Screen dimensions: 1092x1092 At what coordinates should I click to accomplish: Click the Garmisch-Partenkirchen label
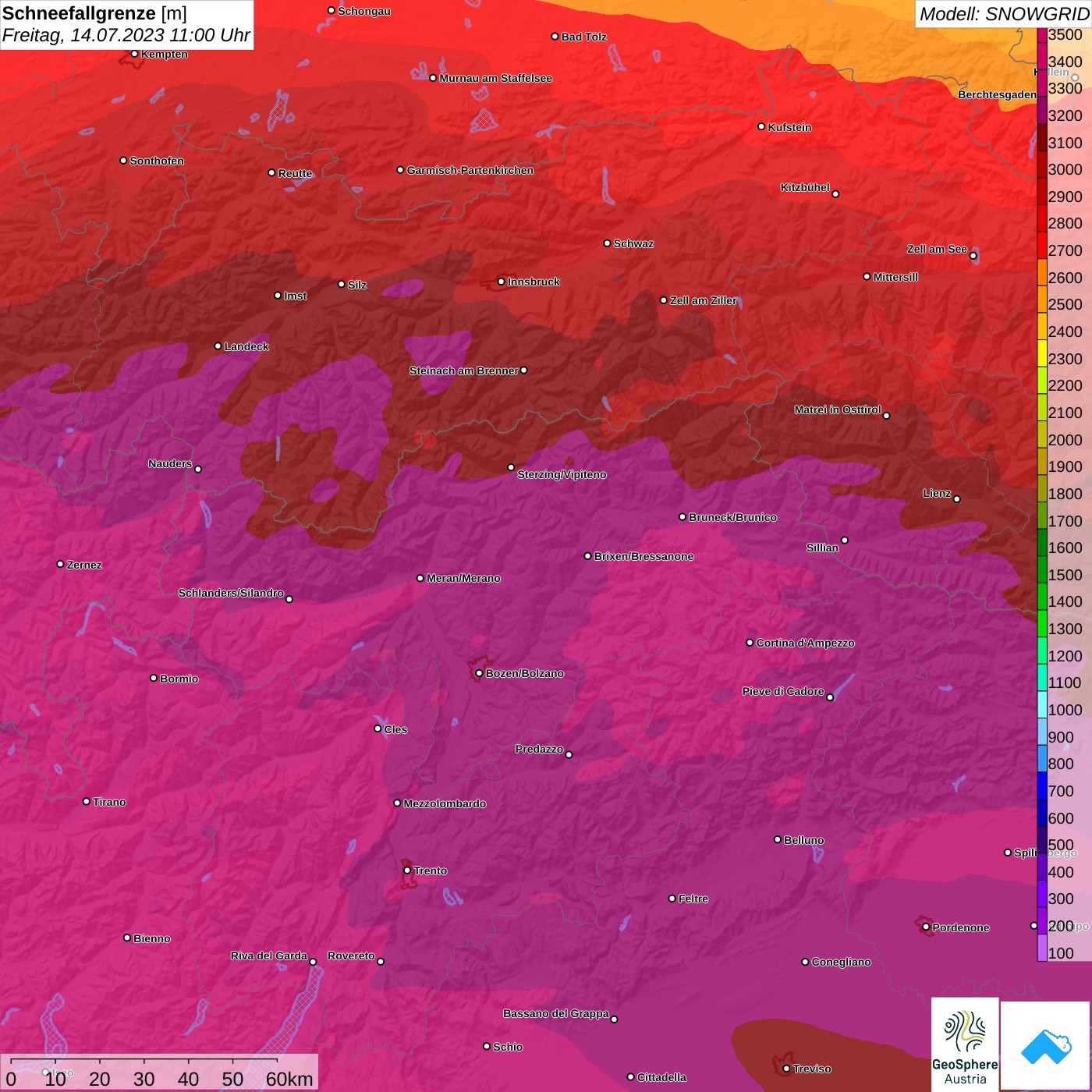[470, 170]
